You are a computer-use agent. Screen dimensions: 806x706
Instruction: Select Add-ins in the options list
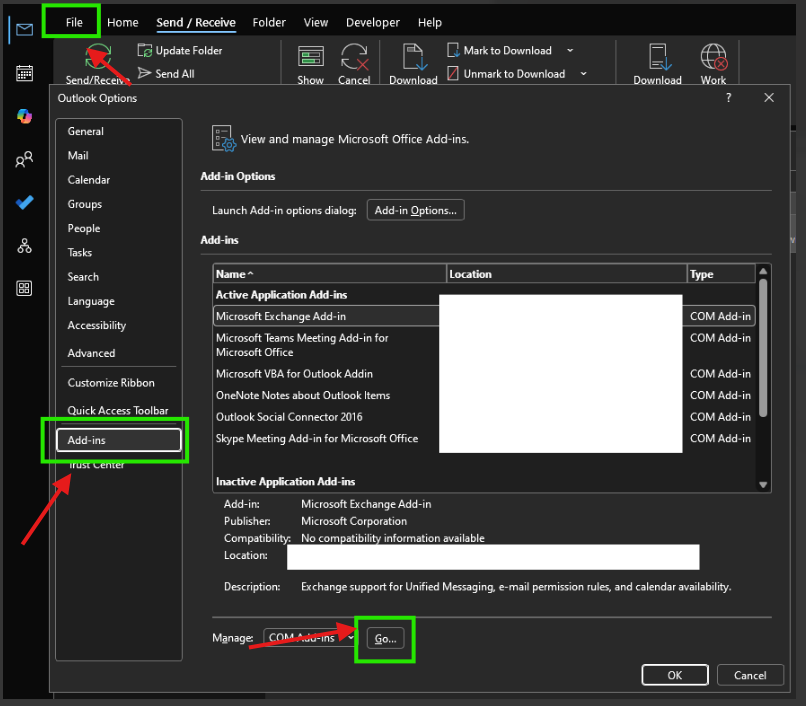point(119,440)
